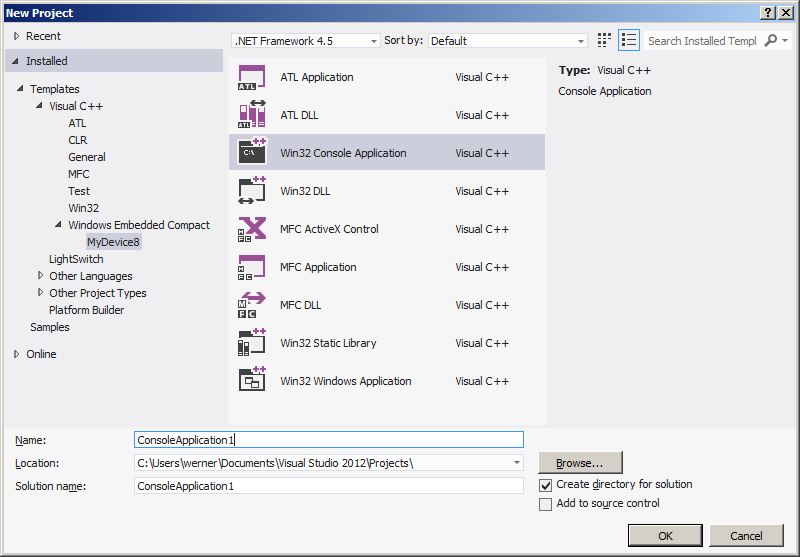Click the search magnifier icon

770,40
